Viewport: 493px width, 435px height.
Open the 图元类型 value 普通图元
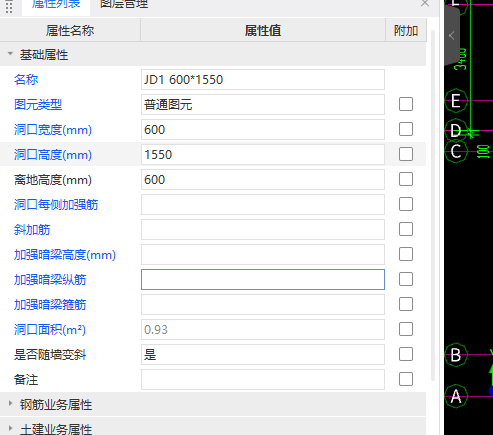click(x=263, y=105)
